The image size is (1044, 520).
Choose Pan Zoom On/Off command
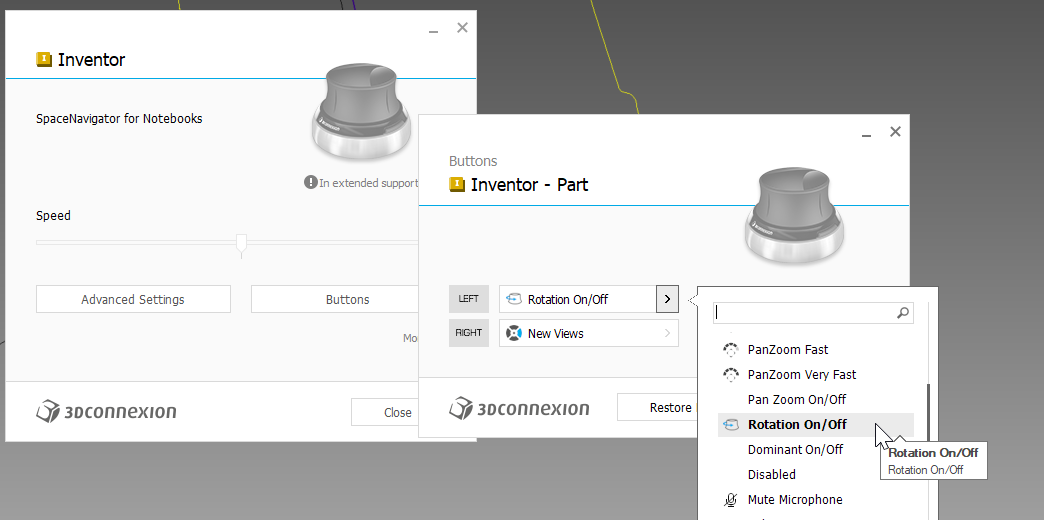pyautogui.click(x=816, y=399)
